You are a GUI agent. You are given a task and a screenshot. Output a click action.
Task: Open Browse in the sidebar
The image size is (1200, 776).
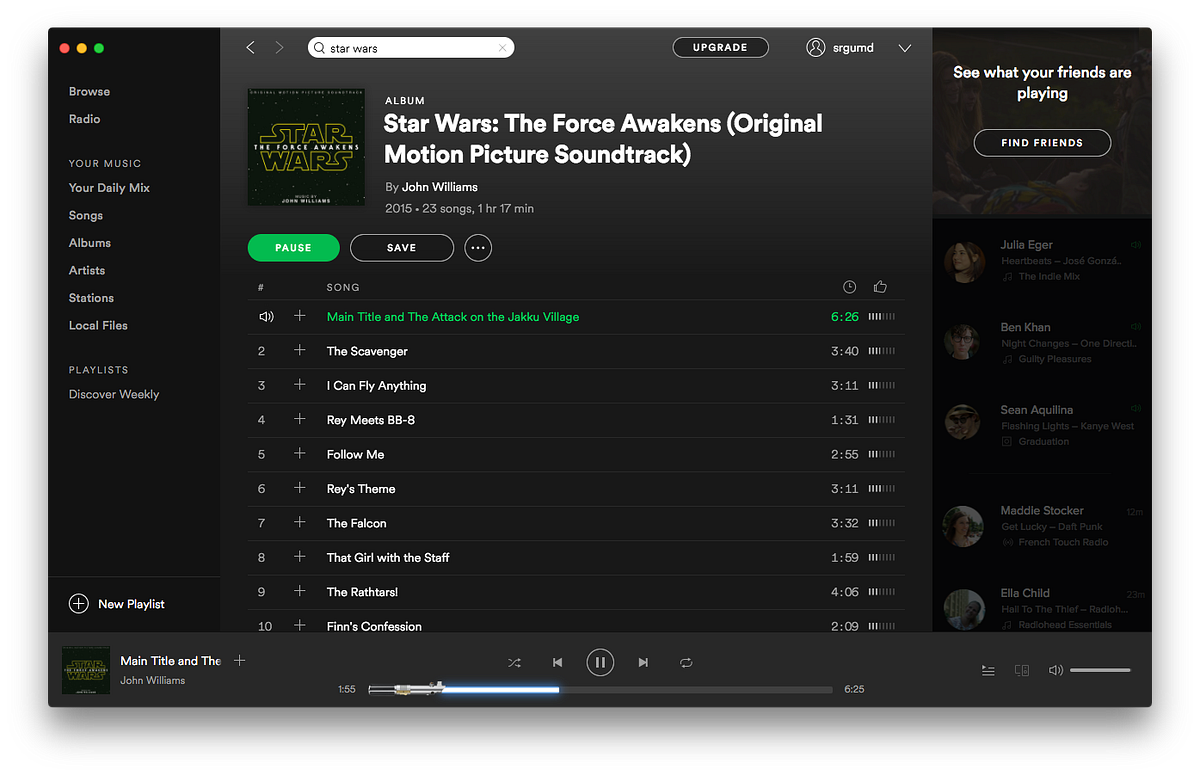tap(89, 91)
